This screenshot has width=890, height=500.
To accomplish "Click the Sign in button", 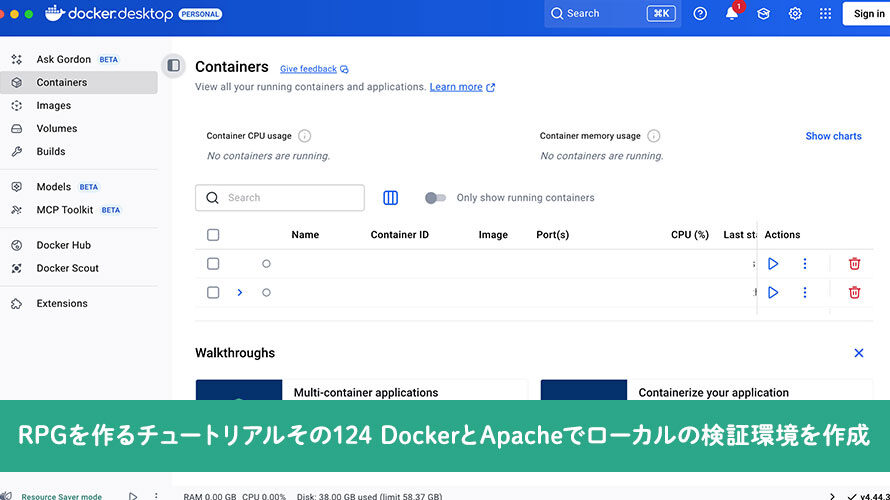I will (x=867, y=14).
